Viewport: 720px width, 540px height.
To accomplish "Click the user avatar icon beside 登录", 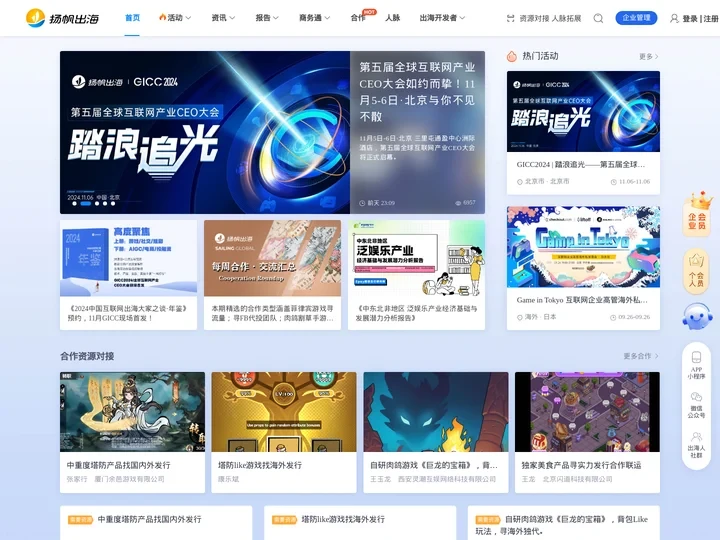I will coord(674,18).
